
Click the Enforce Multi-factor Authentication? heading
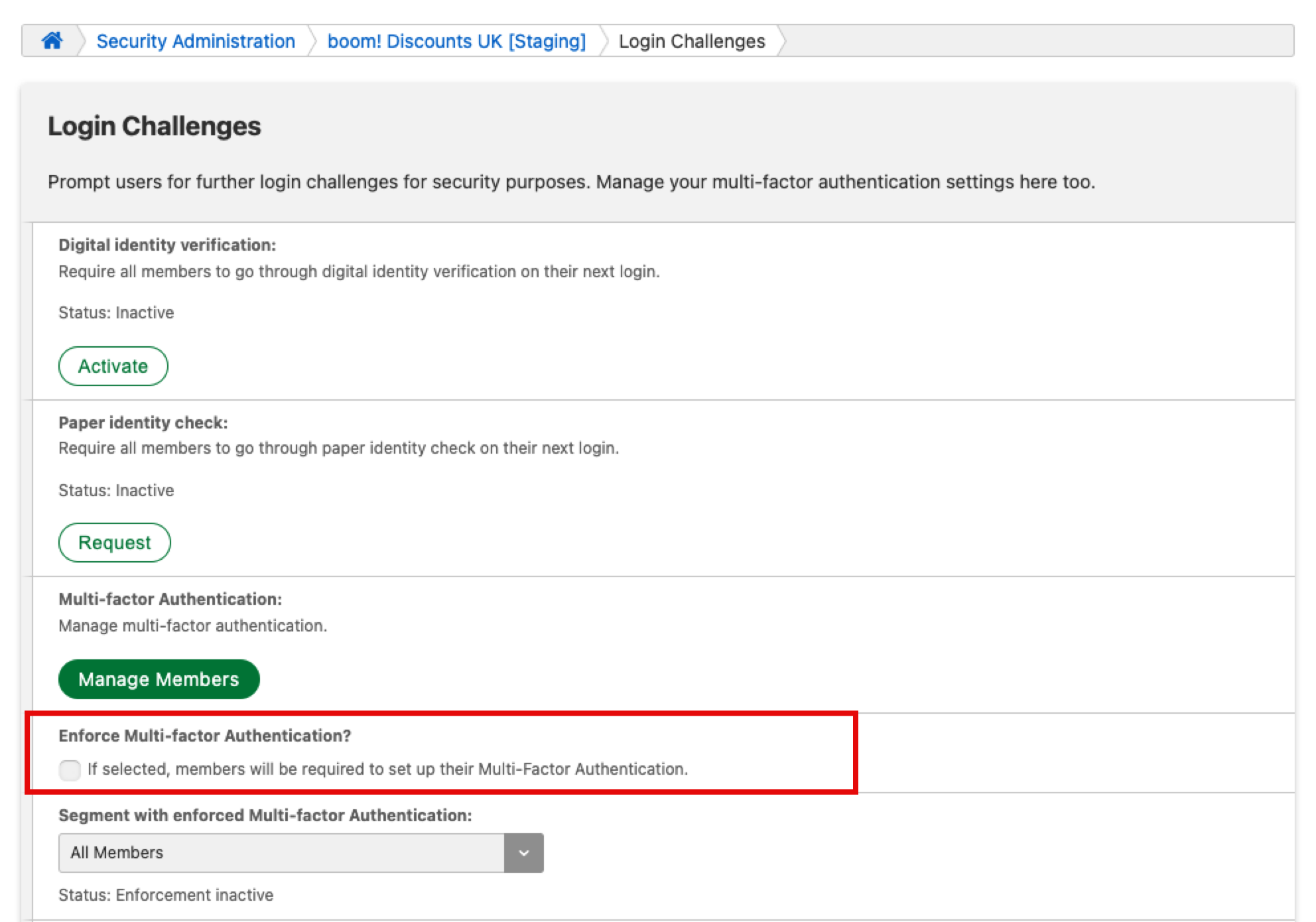[205, 736]
